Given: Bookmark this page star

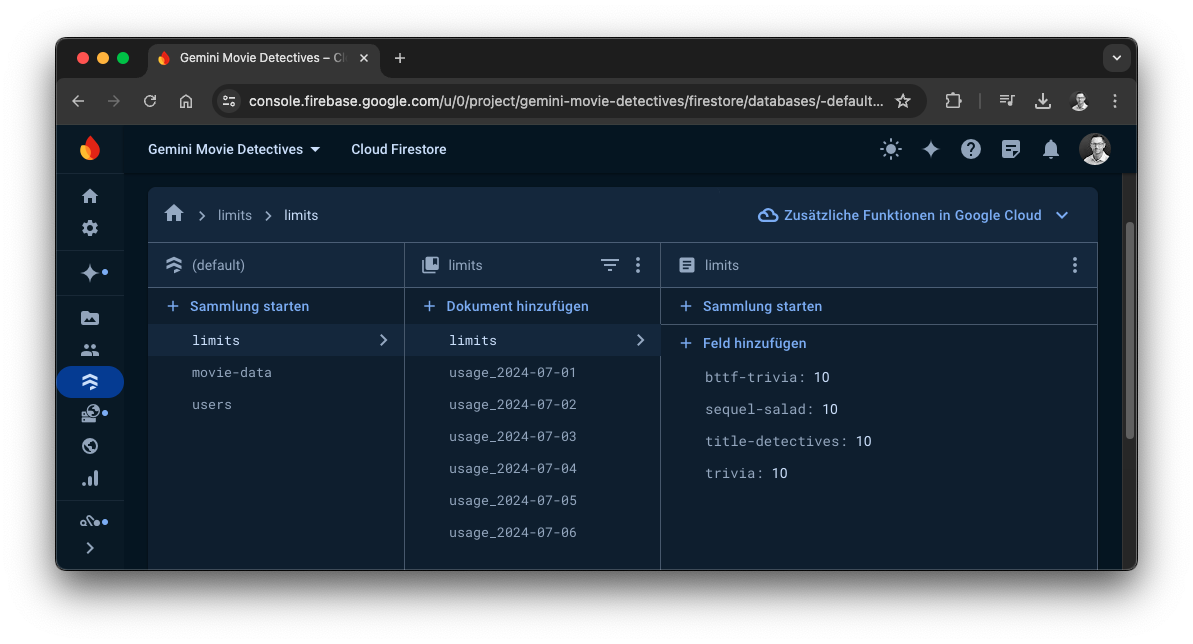Looking at the screenshot, I should pos(903,101).
